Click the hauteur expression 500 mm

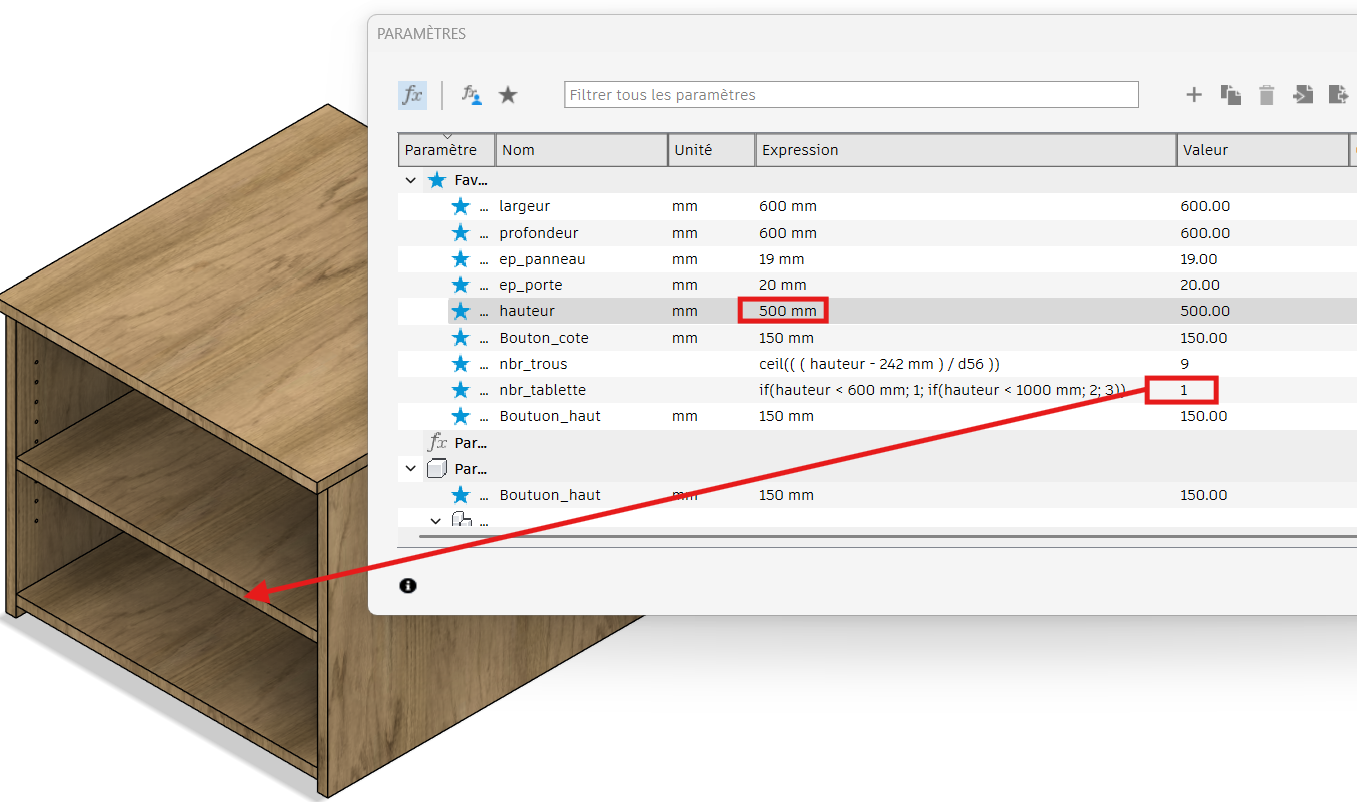(787, 311)
